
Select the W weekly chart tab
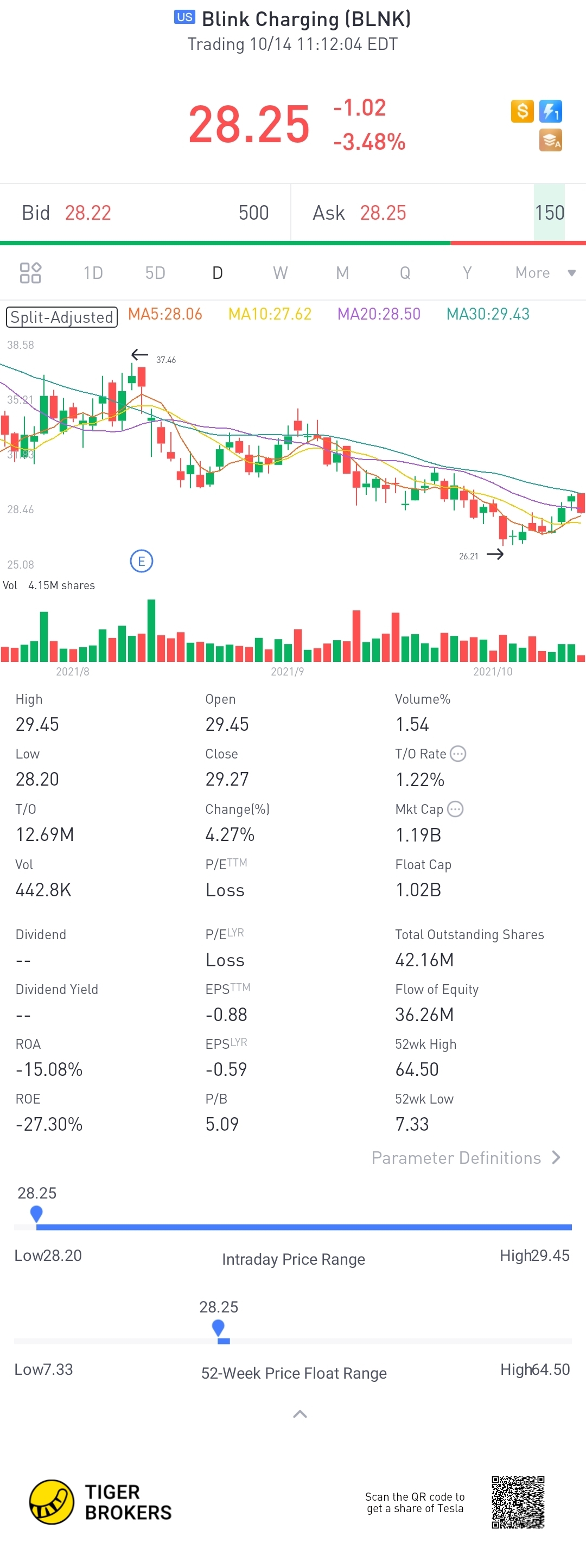point(280,273)
